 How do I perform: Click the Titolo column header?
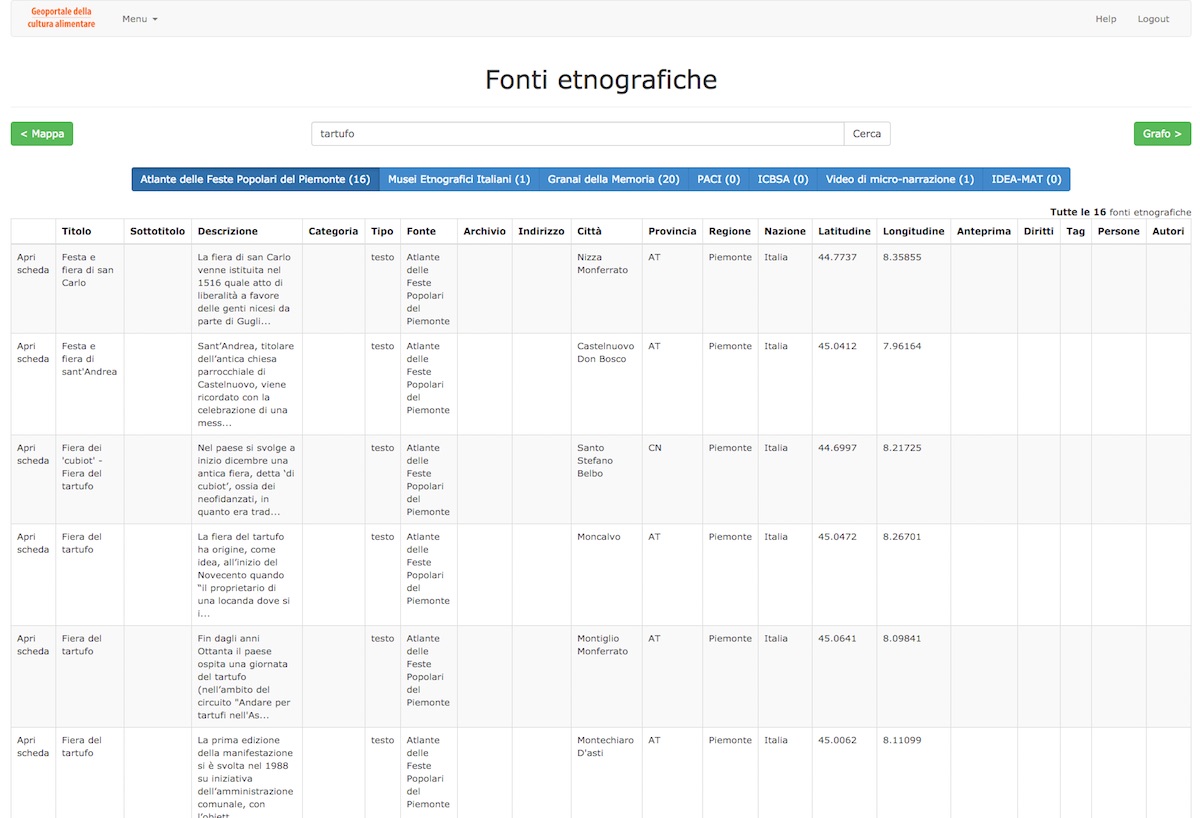76,231
